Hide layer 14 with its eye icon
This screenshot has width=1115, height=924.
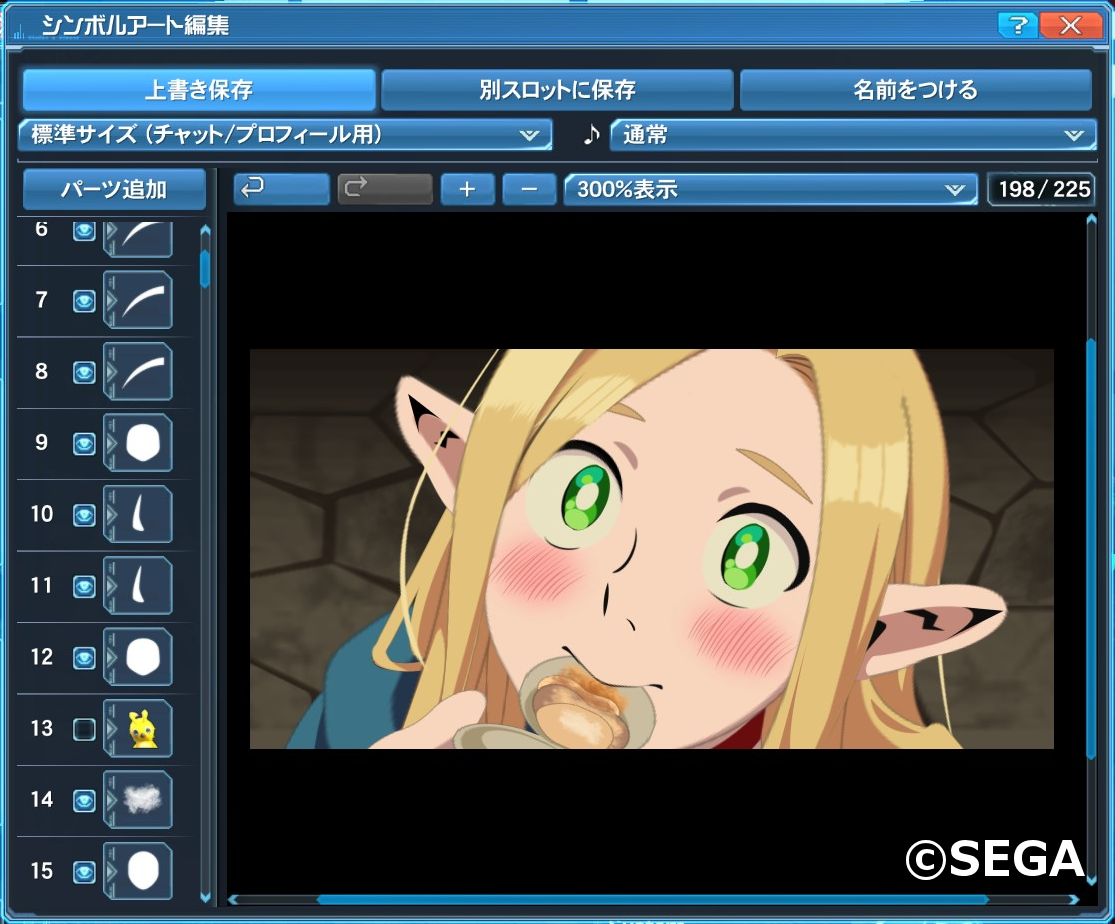84,800
